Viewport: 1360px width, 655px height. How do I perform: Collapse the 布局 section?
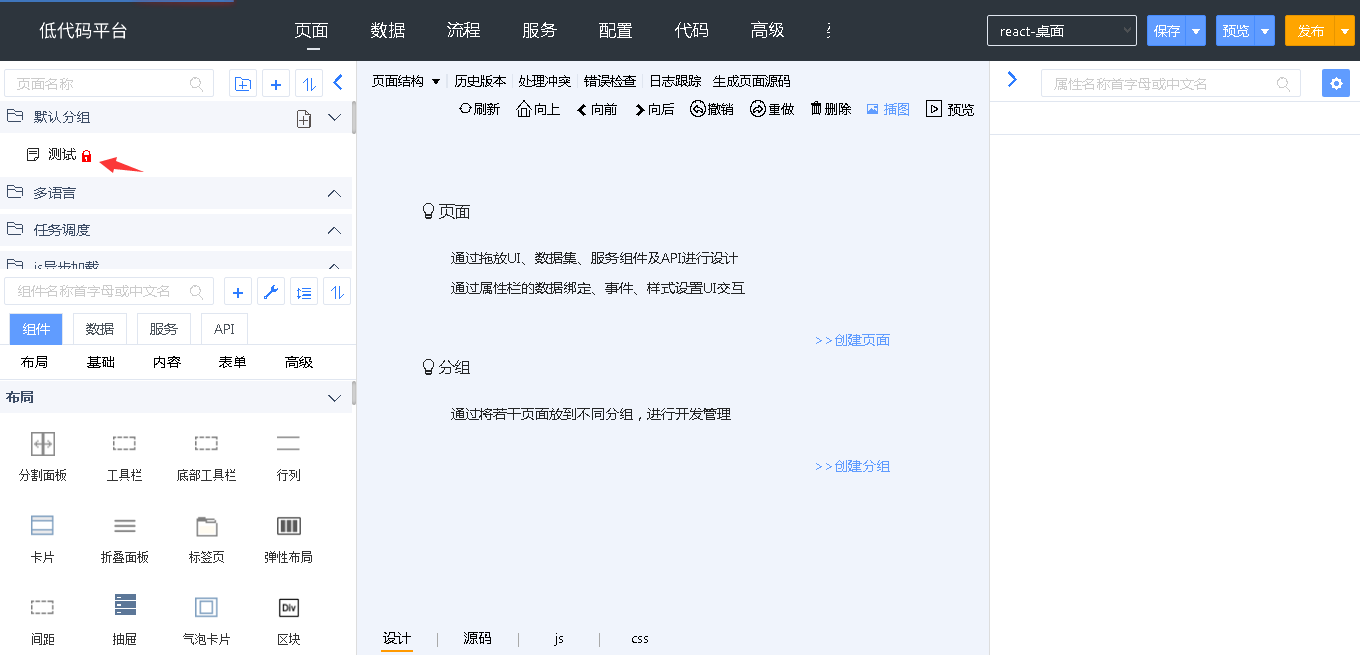335,398
